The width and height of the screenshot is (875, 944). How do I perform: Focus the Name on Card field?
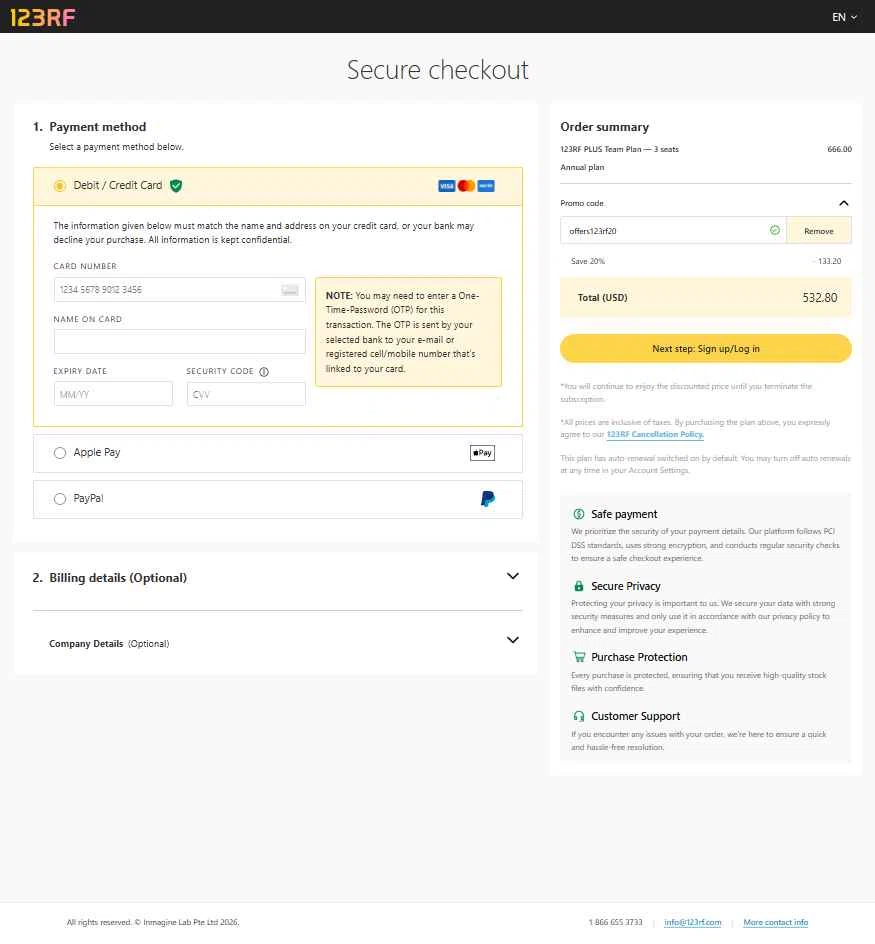[x=179, y=342]
